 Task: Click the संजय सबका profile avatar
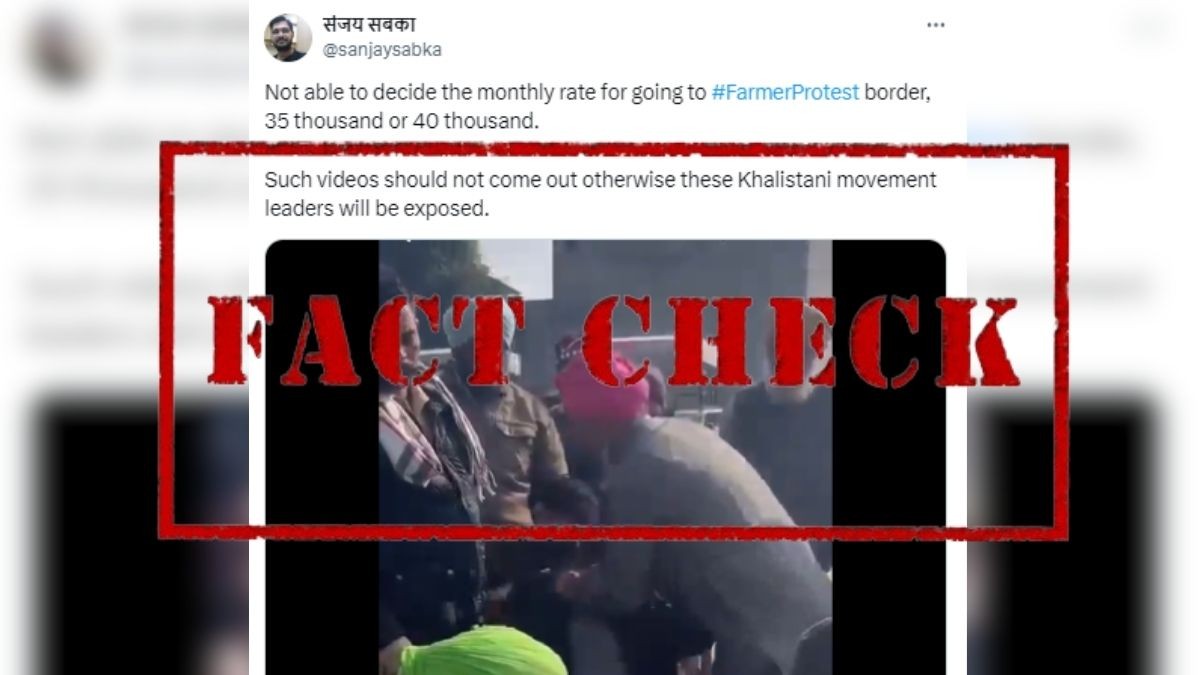click(x=288, y=38)
